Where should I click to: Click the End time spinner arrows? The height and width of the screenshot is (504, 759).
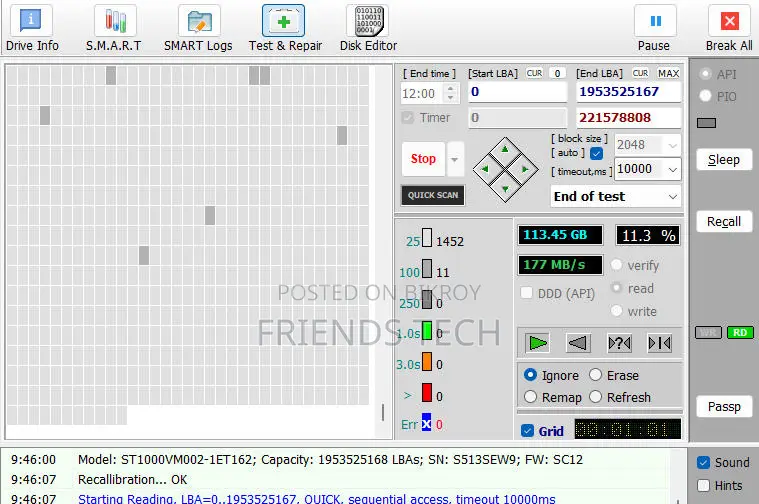click(451, 92)
